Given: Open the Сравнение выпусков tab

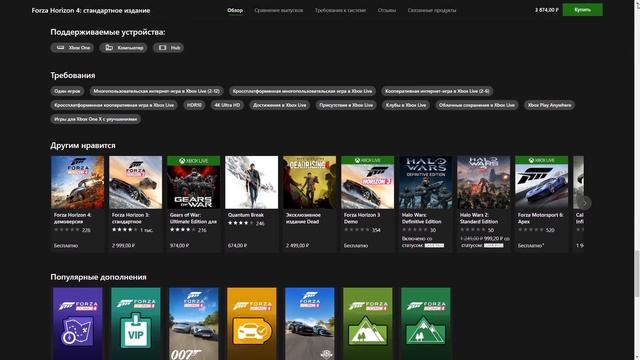Looking at the screenshot, I should [x=278, y=10].
